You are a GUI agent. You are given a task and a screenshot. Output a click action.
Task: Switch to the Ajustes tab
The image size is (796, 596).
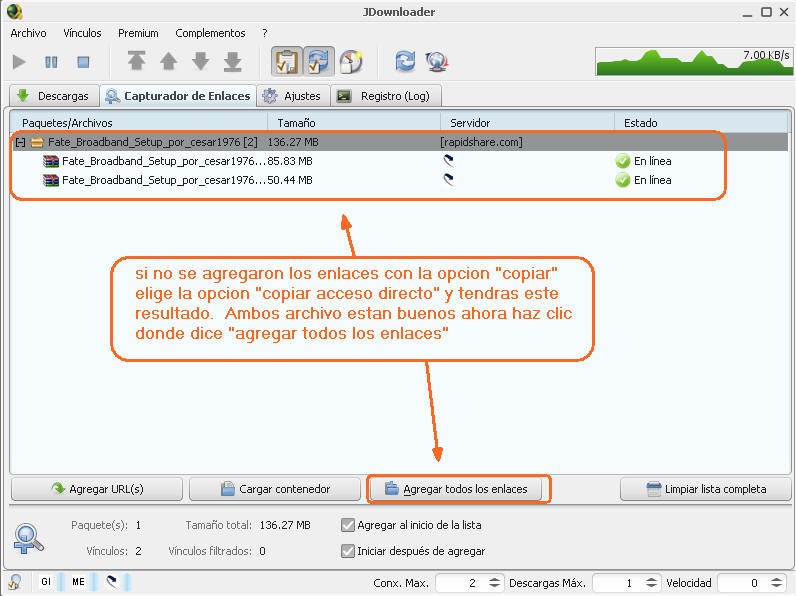point(293,96)
